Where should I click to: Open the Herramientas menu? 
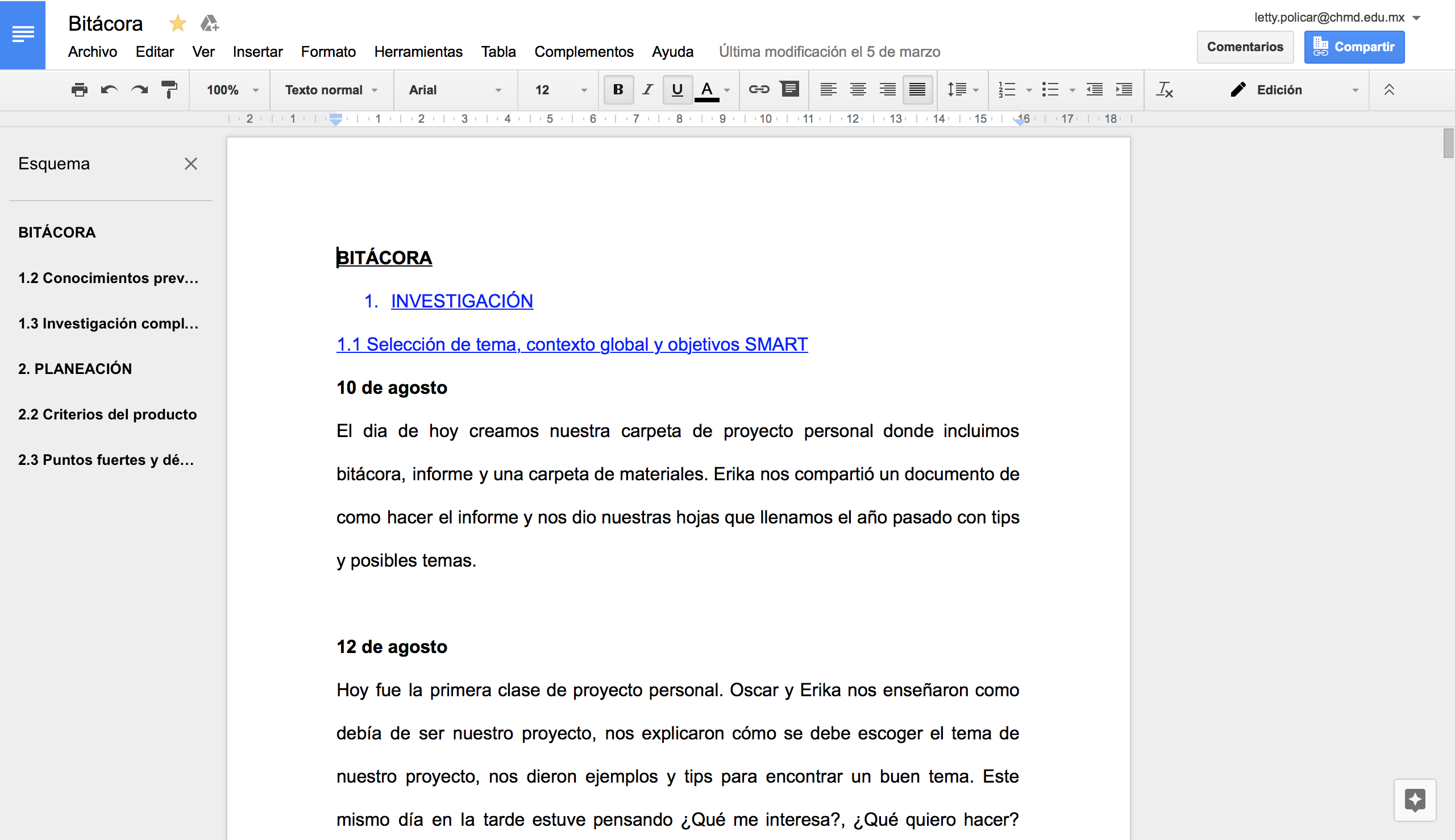pyautogui.click(x=418, y=51)
